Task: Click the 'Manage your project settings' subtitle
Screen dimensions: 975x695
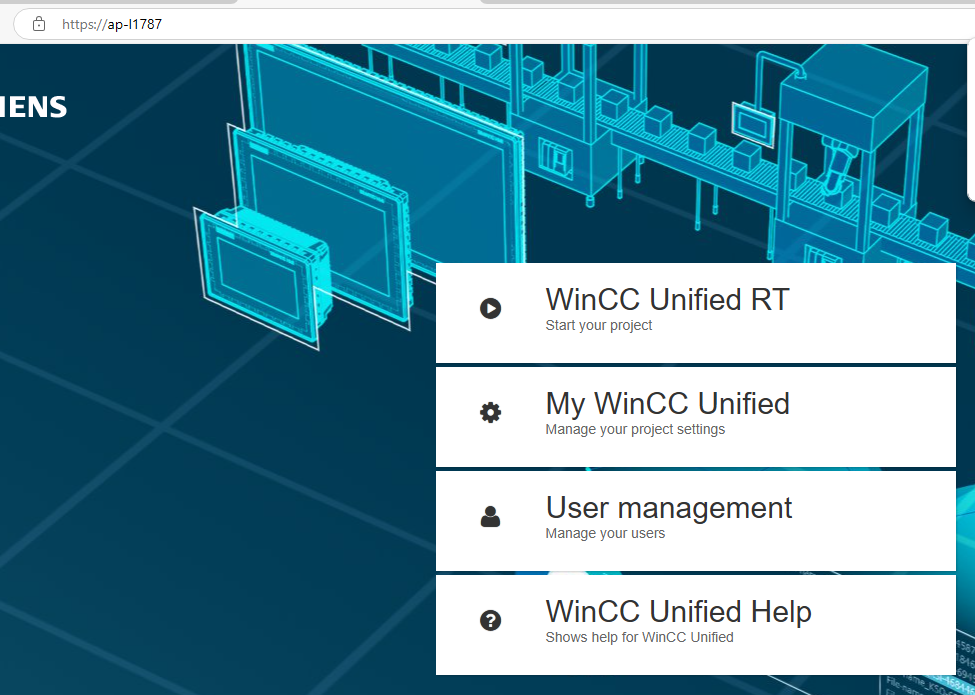Action: pyautogui.click(x=635, y=430)
